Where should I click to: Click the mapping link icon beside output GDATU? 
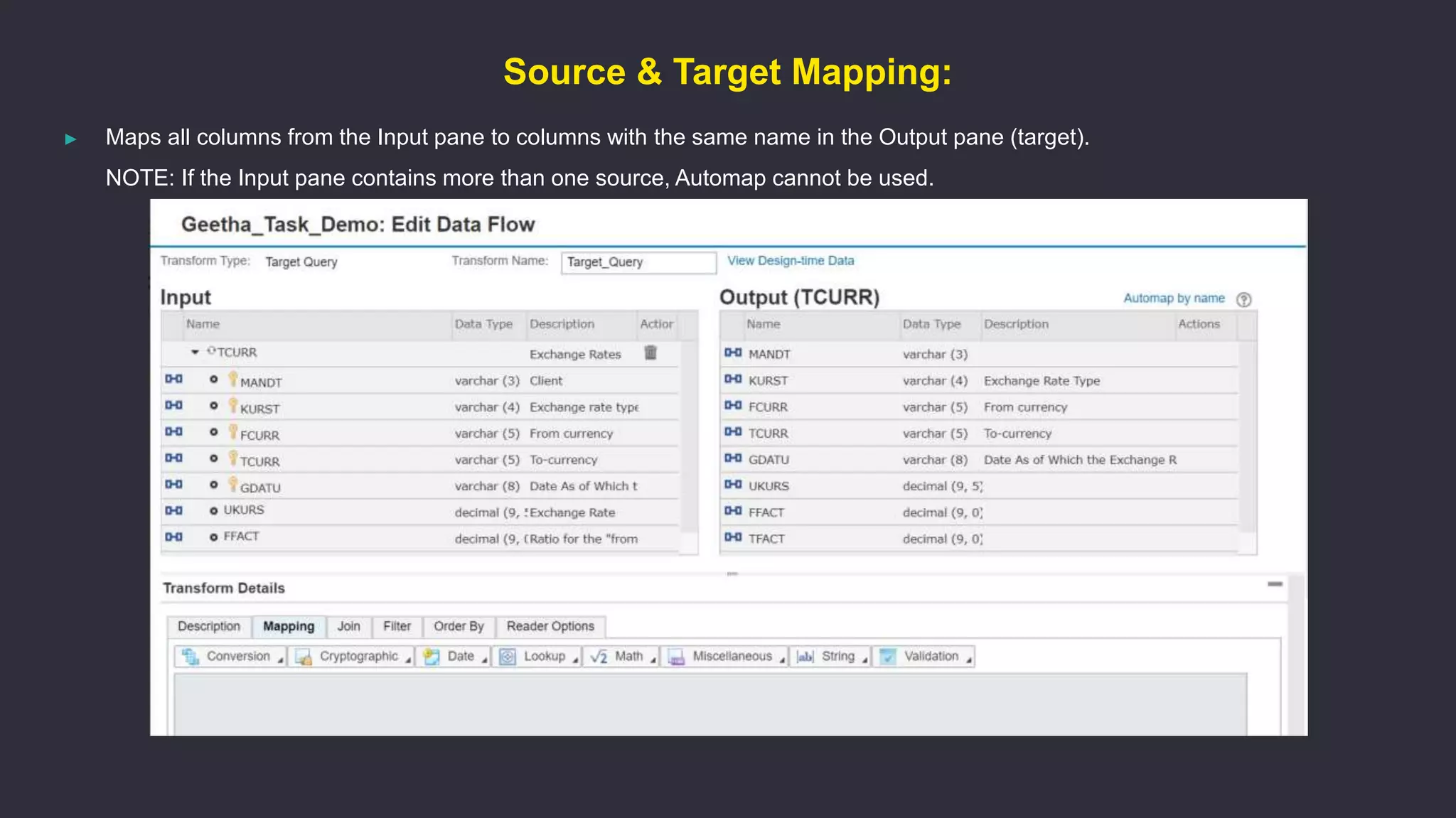click(733, 458)
